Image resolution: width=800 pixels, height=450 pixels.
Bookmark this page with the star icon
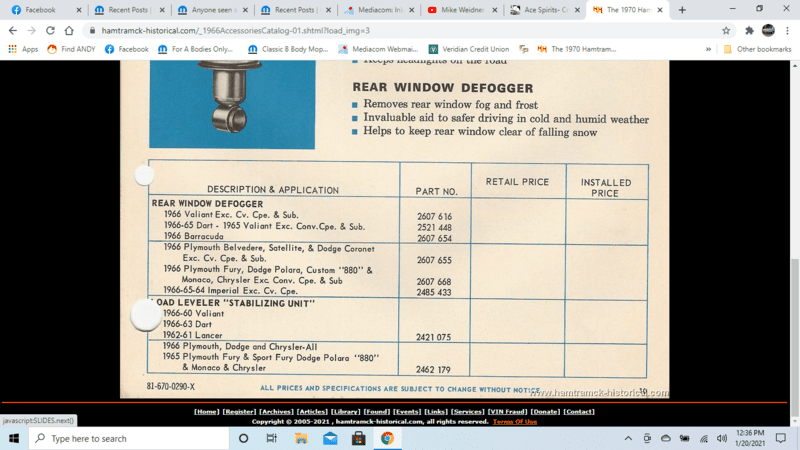pos(726,31)
